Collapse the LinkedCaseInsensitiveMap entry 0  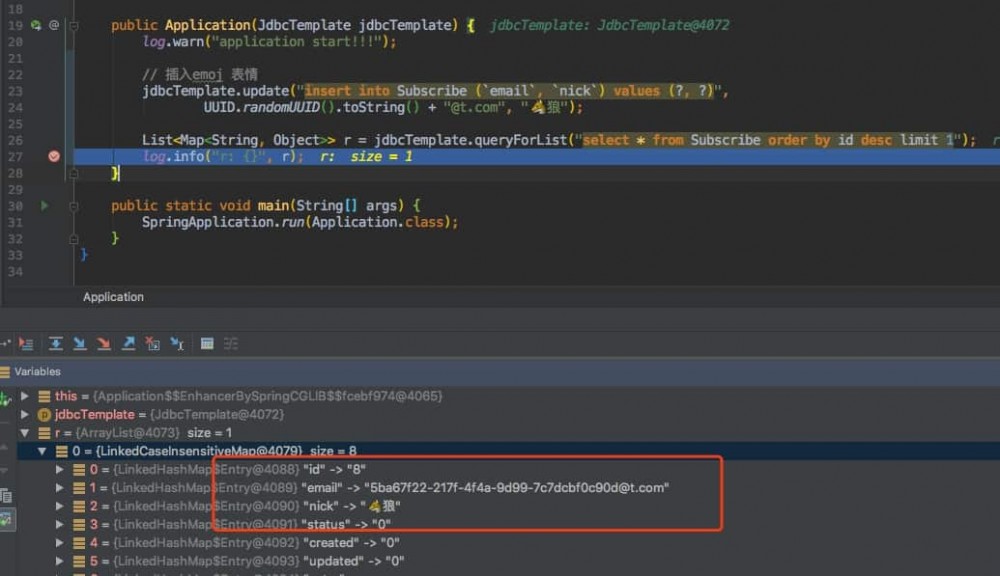point(42,451)
